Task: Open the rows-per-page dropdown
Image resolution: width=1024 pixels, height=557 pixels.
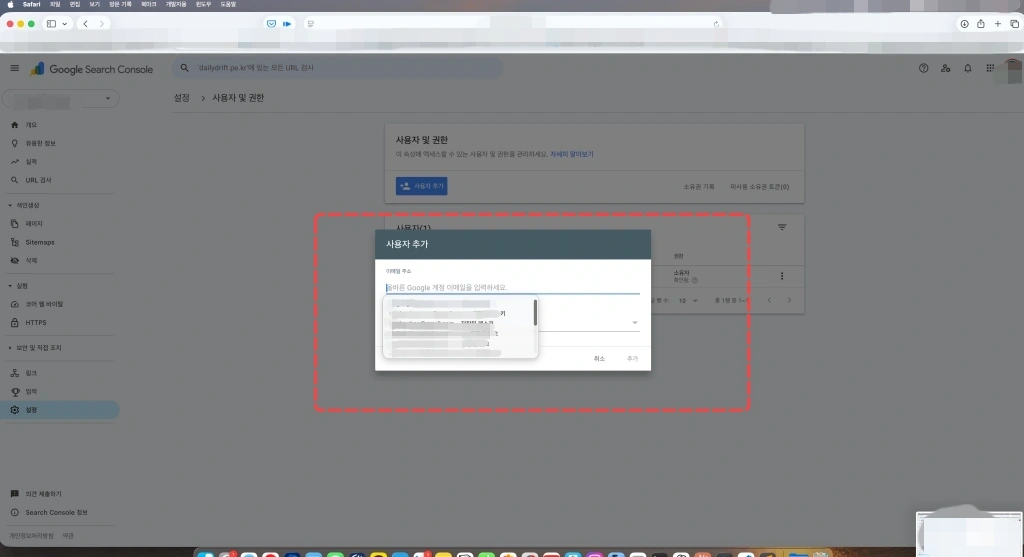Action: point(686,300)
